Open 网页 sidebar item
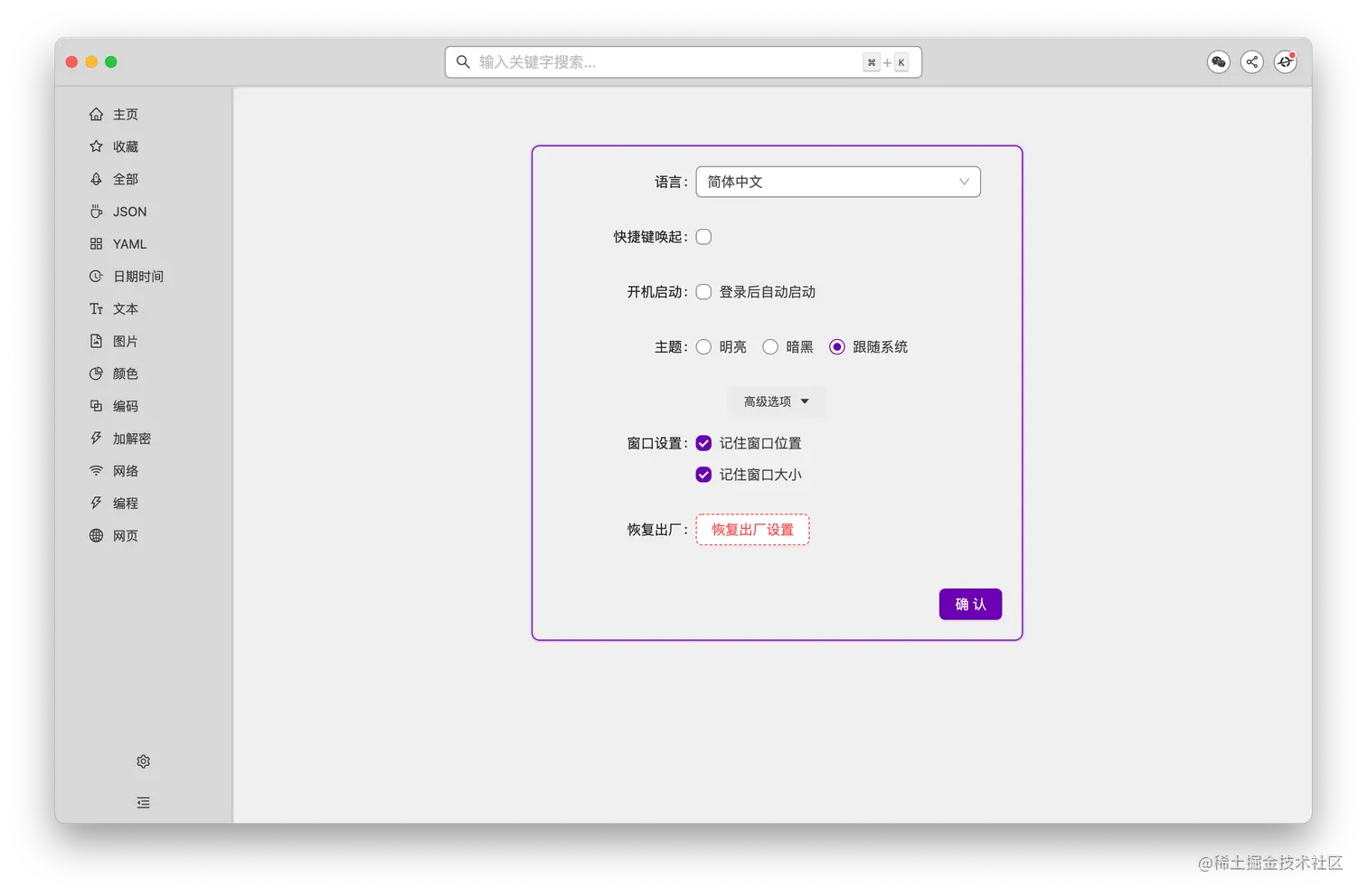The height and width of the screenshot is (896, 1367). coord(126,536)
